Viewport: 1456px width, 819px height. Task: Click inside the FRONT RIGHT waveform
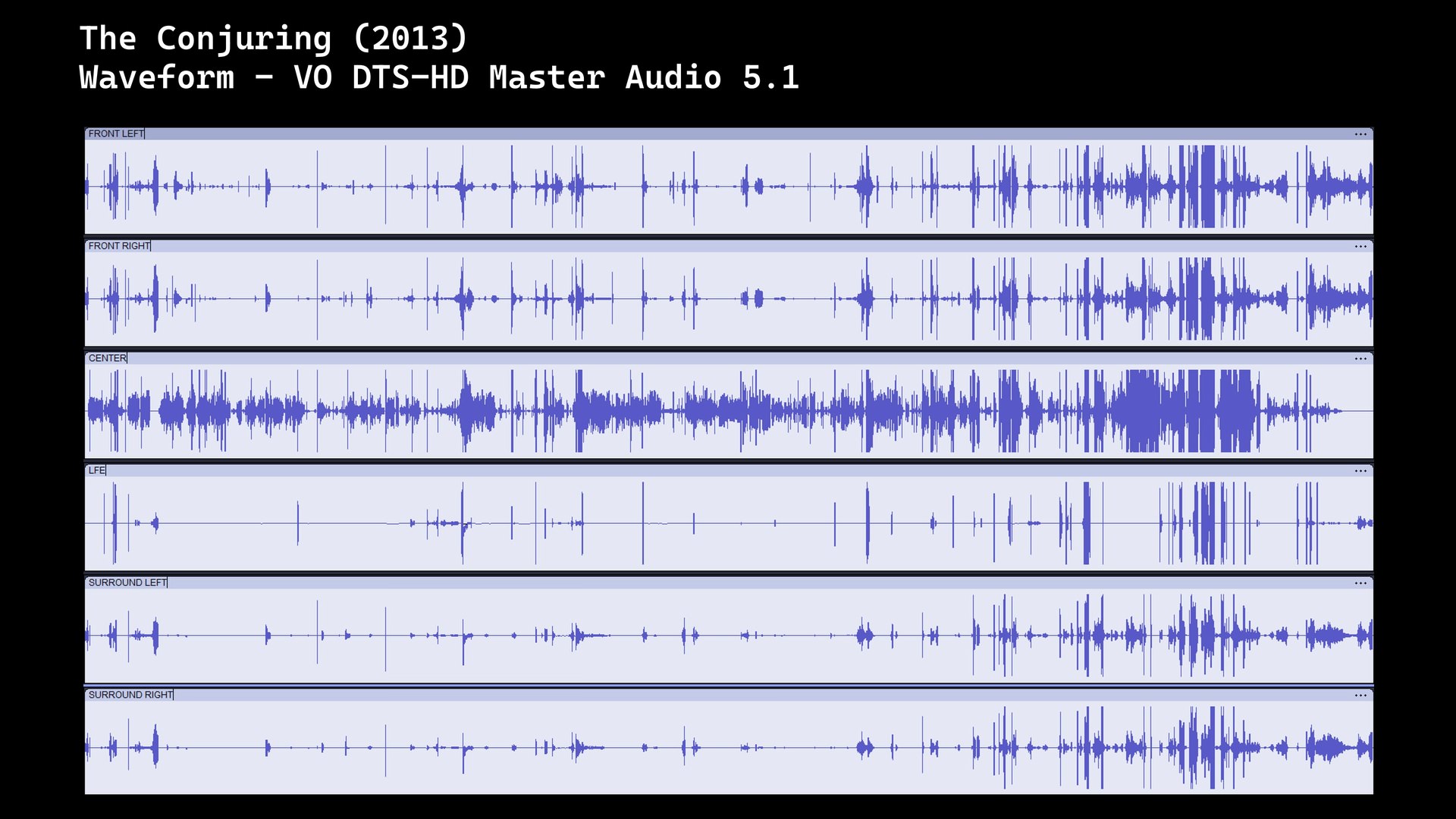(x=729, y=299)
